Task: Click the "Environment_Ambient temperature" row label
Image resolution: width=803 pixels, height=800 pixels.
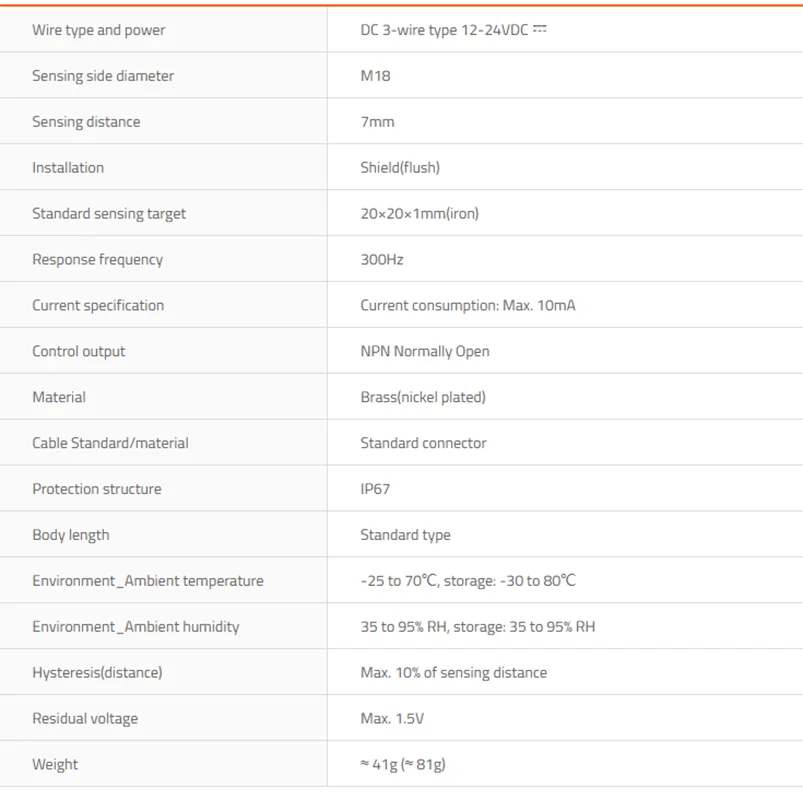Action: pos(148,581)
